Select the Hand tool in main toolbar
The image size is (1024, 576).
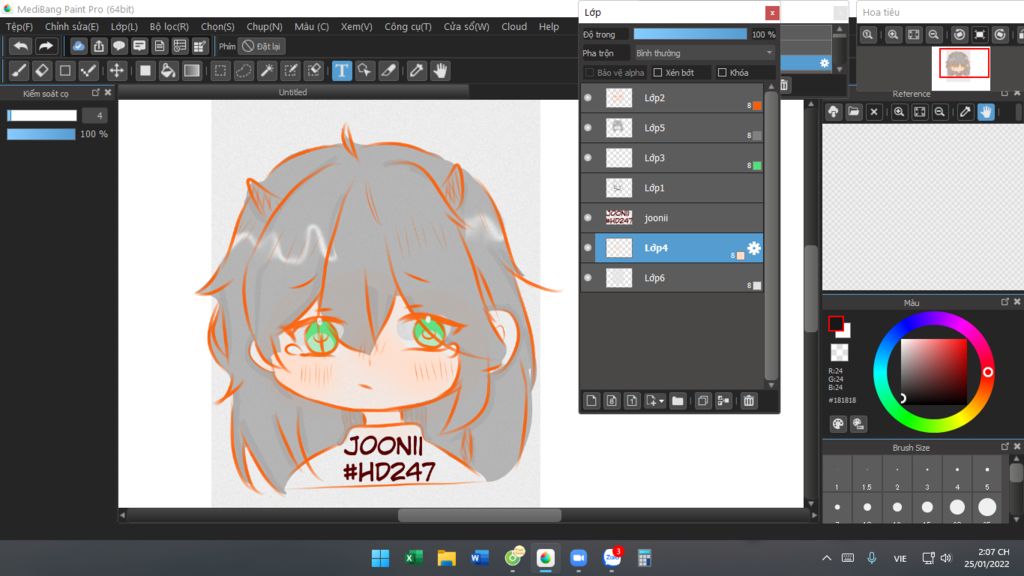(440, 71)
